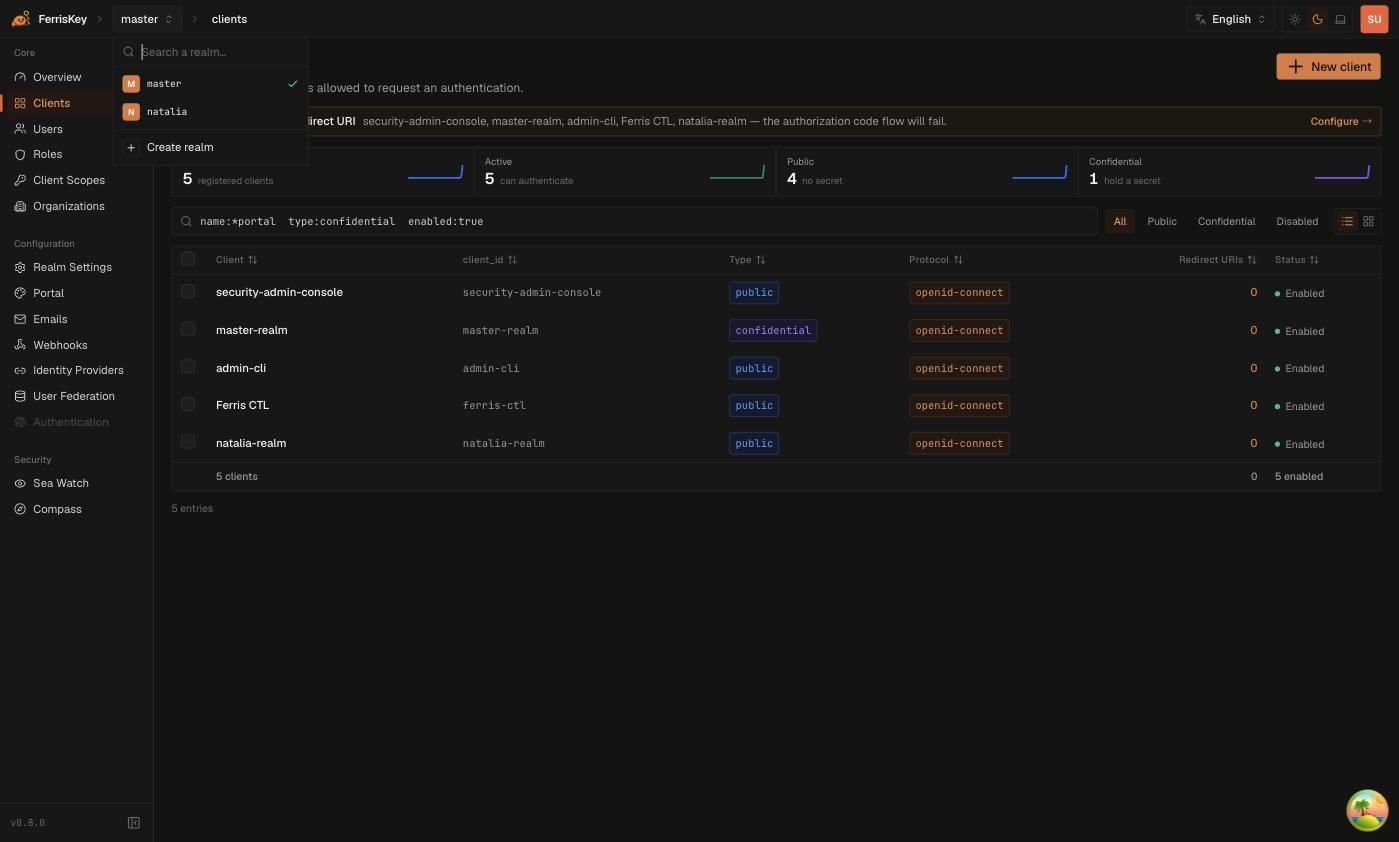
Task: Sort by Status column header
Action: [x=1297, y=260]
